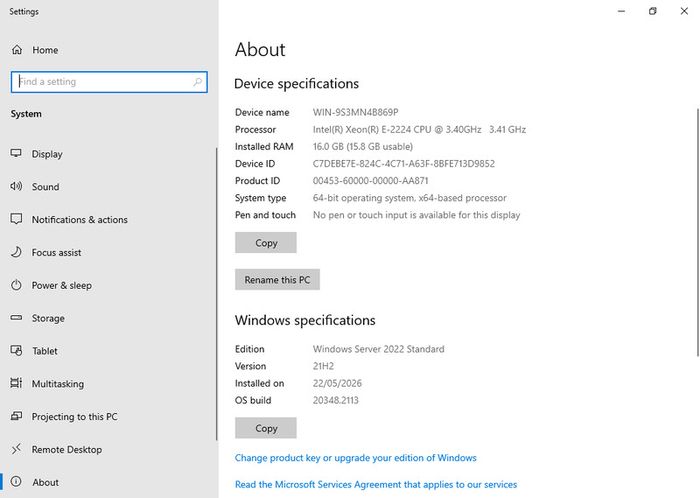The image size is (700, 498).
Task: Read the Microsoft Services Agreement link
Action: [x=376, y=485]
